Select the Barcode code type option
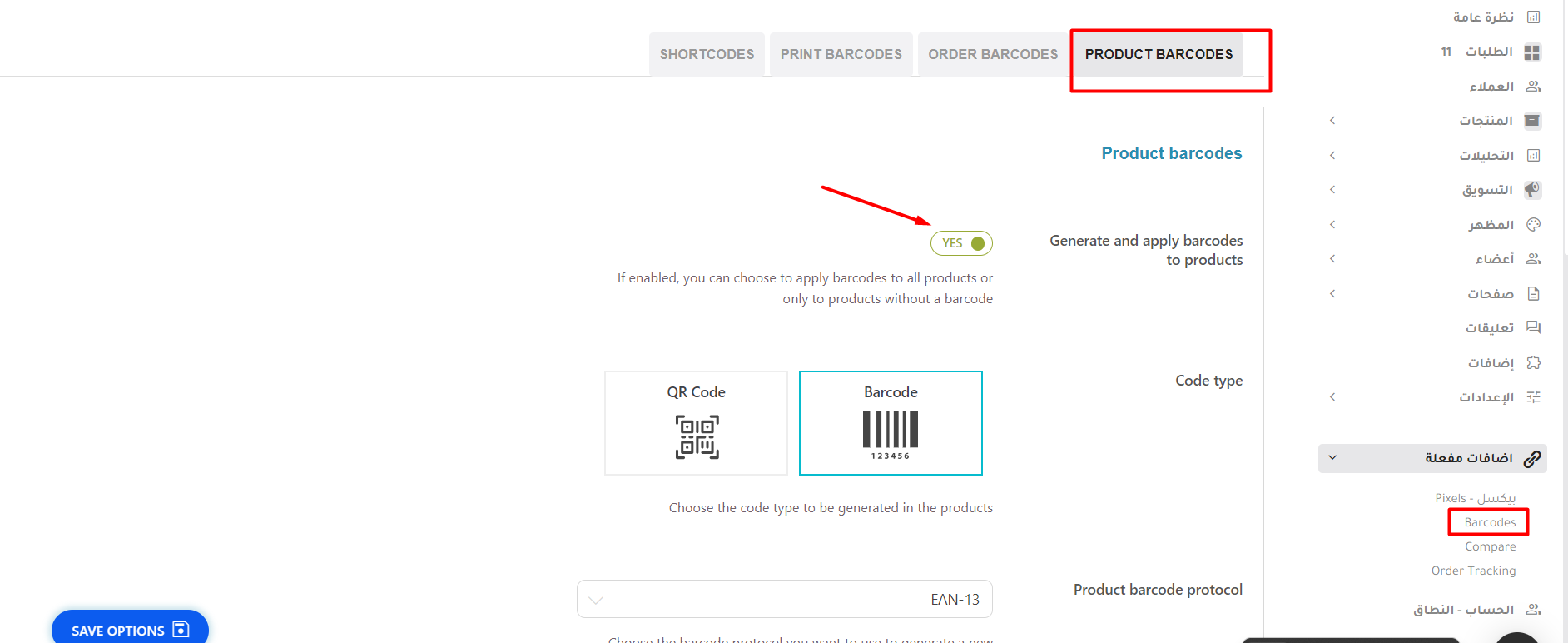Image resolution: width=1568 pixels, height=643 pixels. click(891, 423)
